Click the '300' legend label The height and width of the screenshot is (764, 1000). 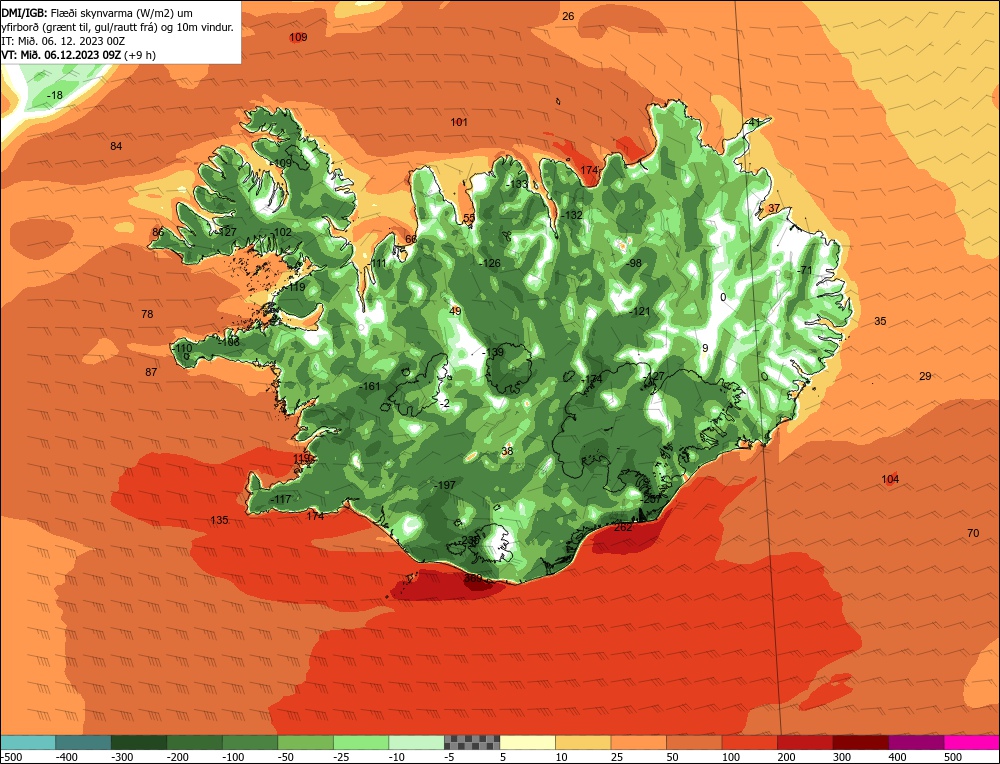click(842, 757)
